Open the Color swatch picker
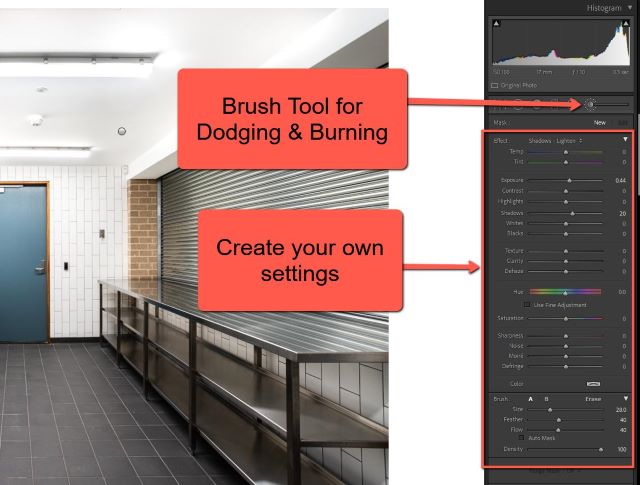Screen dimensions: 640x485 pos(592,382)
